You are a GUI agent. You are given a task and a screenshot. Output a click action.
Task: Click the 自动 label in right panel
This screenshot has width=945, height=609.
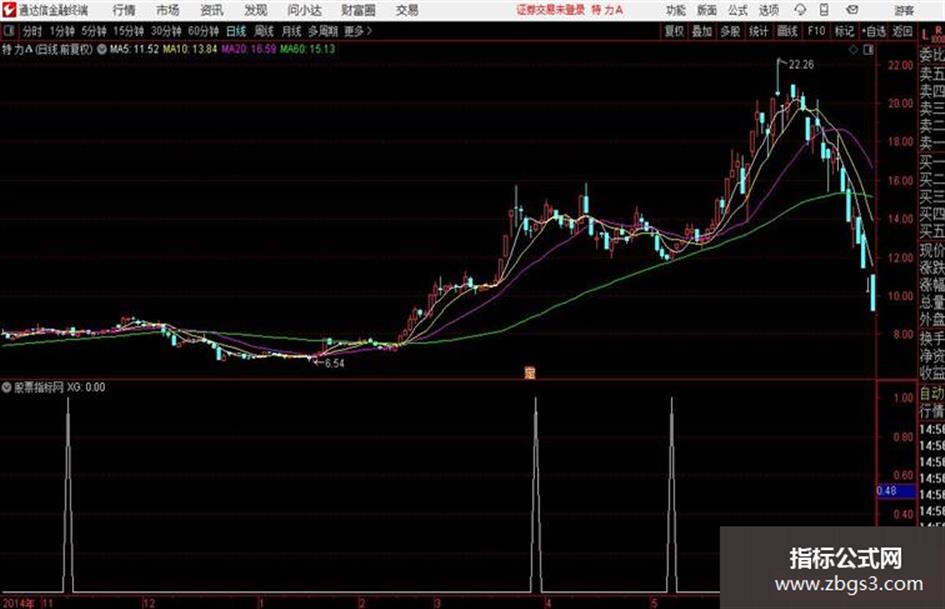pyautogui.click(x=932, y=394)
